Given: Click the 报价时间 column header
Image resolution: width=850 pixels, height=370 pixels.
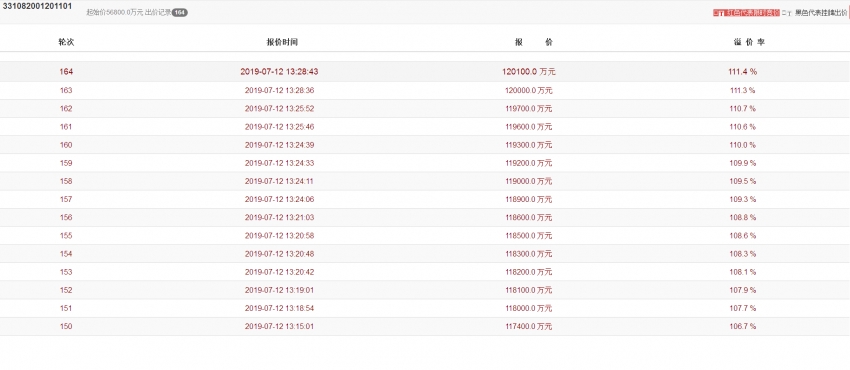Looking at the screenshot, I should pos(282,42).
